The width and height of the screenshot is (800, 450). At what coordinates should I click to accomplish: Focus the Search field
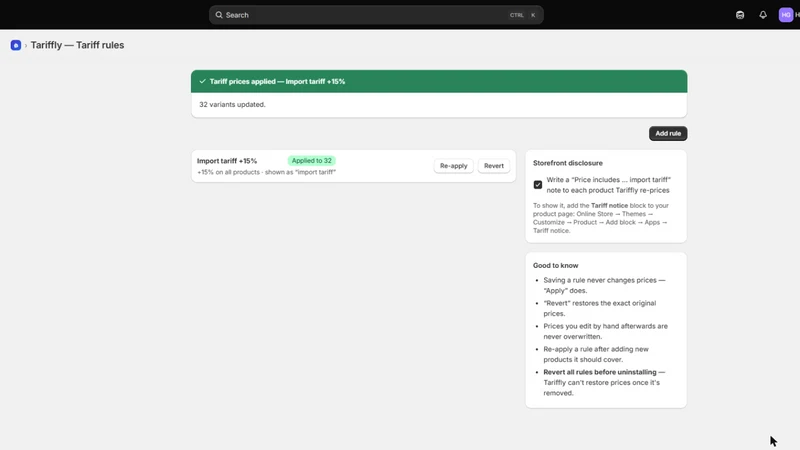(x=376, y=15)
